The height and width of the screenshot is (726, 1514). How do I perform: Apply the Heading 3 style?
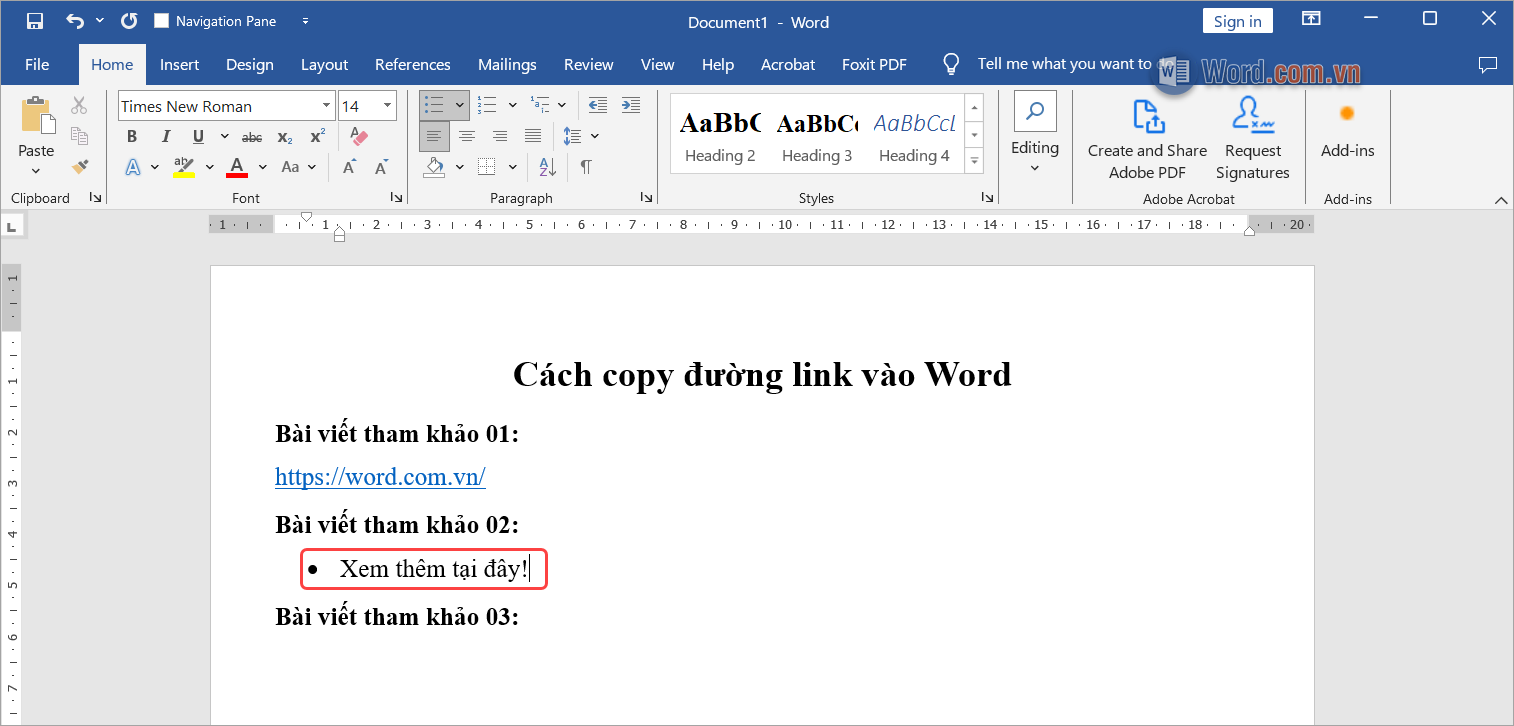(x=817, y=133)
